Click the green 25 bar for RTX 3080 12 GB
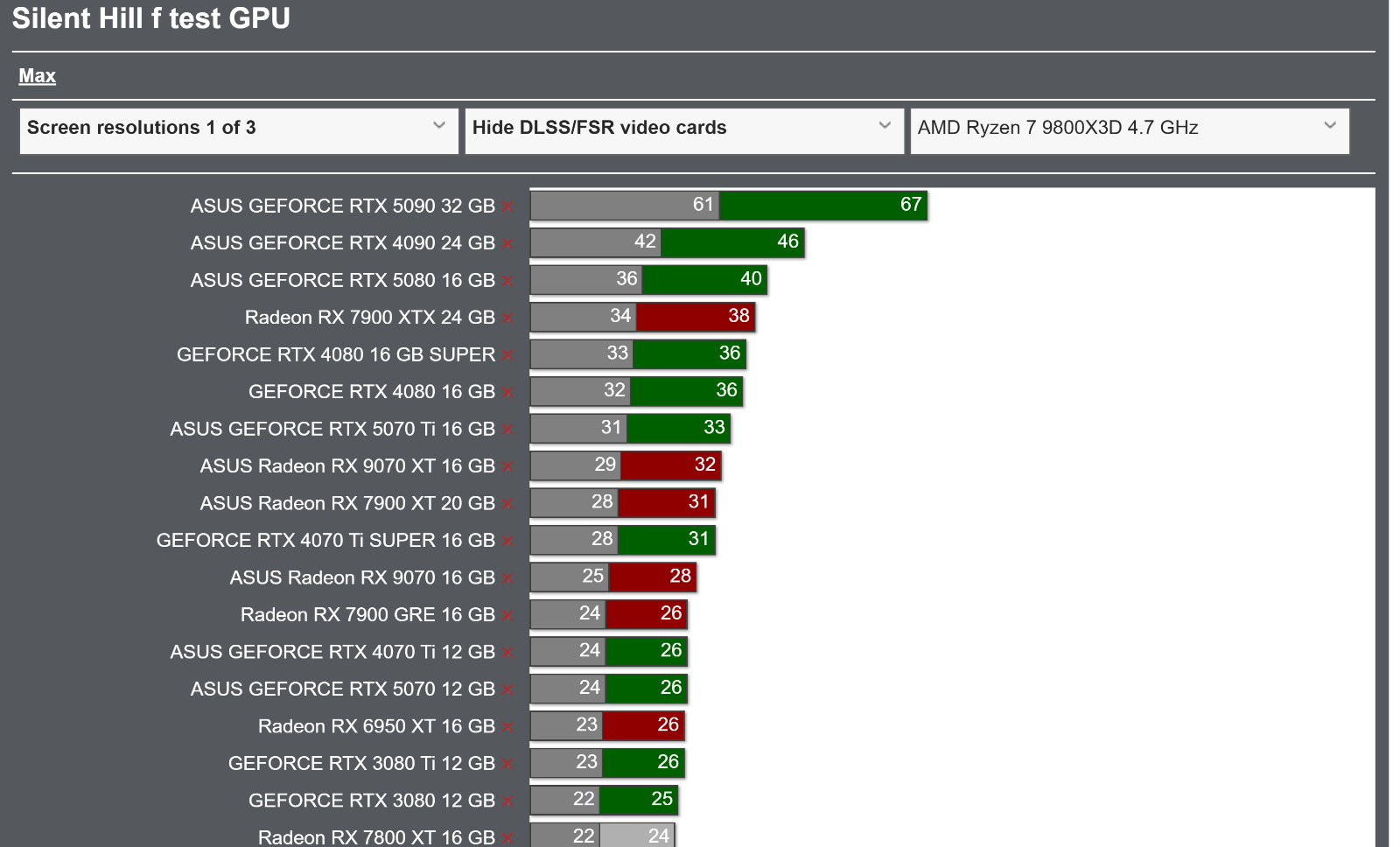 (639, 801)
